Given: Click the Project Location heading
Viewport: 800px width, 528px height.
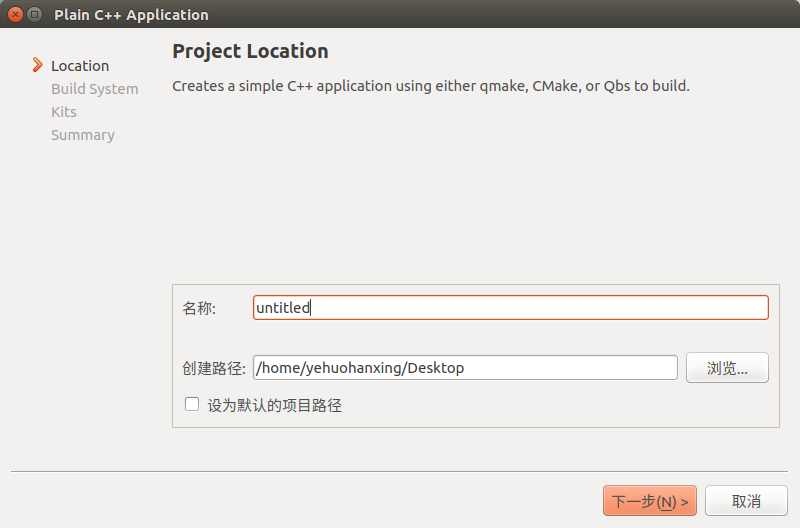Looking at the screenshot, I should [x=250, y=51].
